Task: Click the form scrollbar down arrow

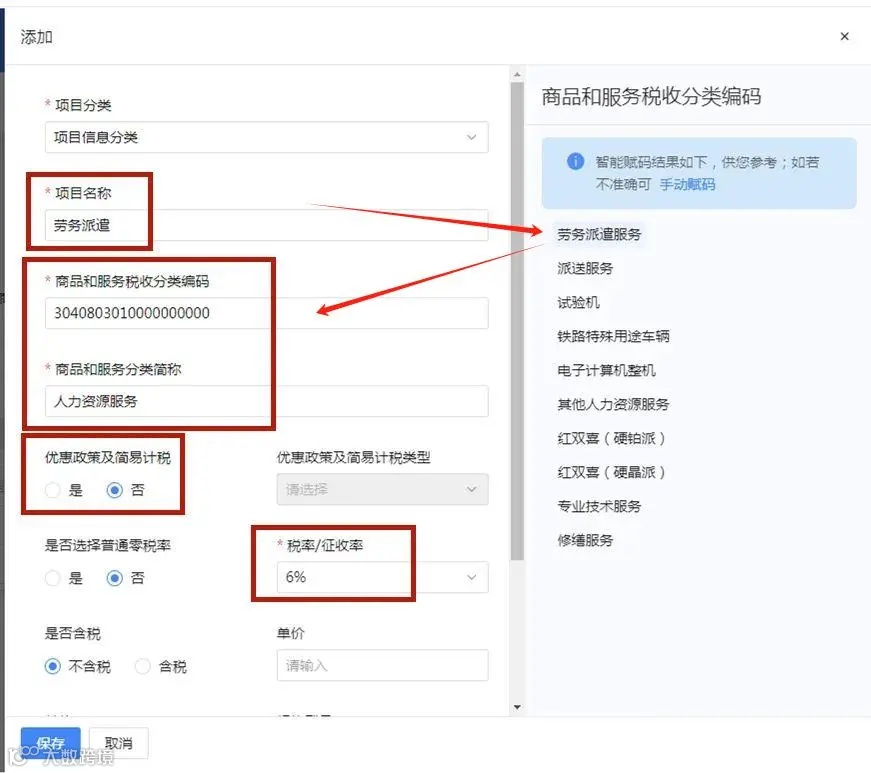Action: point(517,707)
